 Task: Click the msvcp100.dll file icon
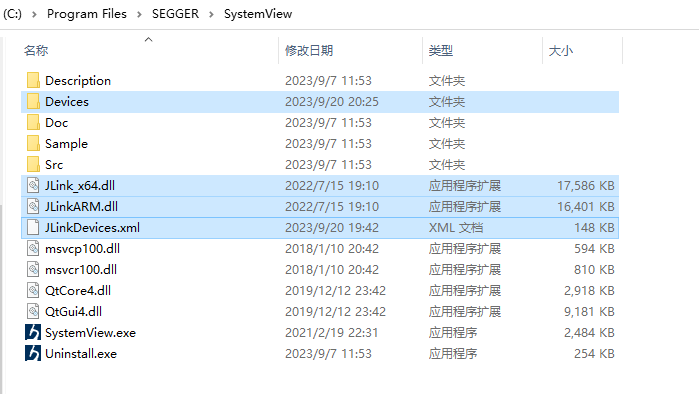pos(33,249)
